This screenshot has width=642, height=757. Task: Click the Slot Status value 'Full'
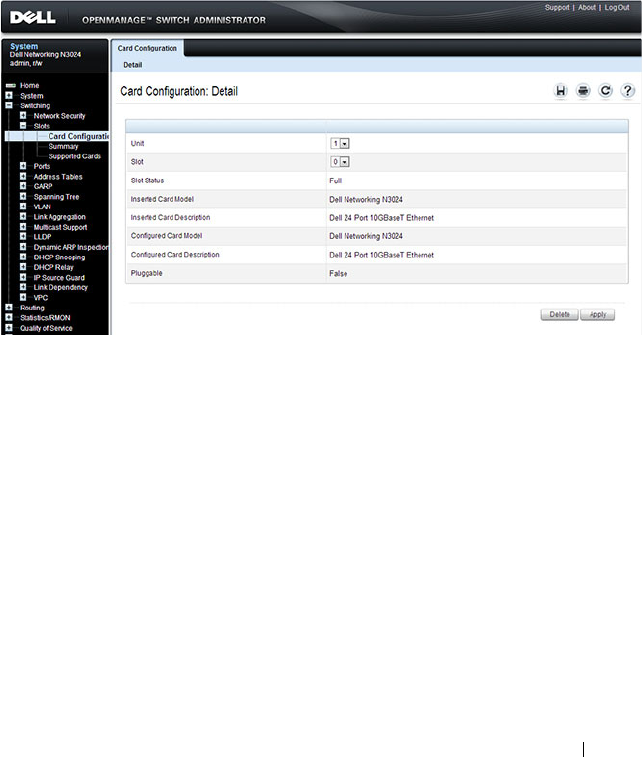[335, 181]
